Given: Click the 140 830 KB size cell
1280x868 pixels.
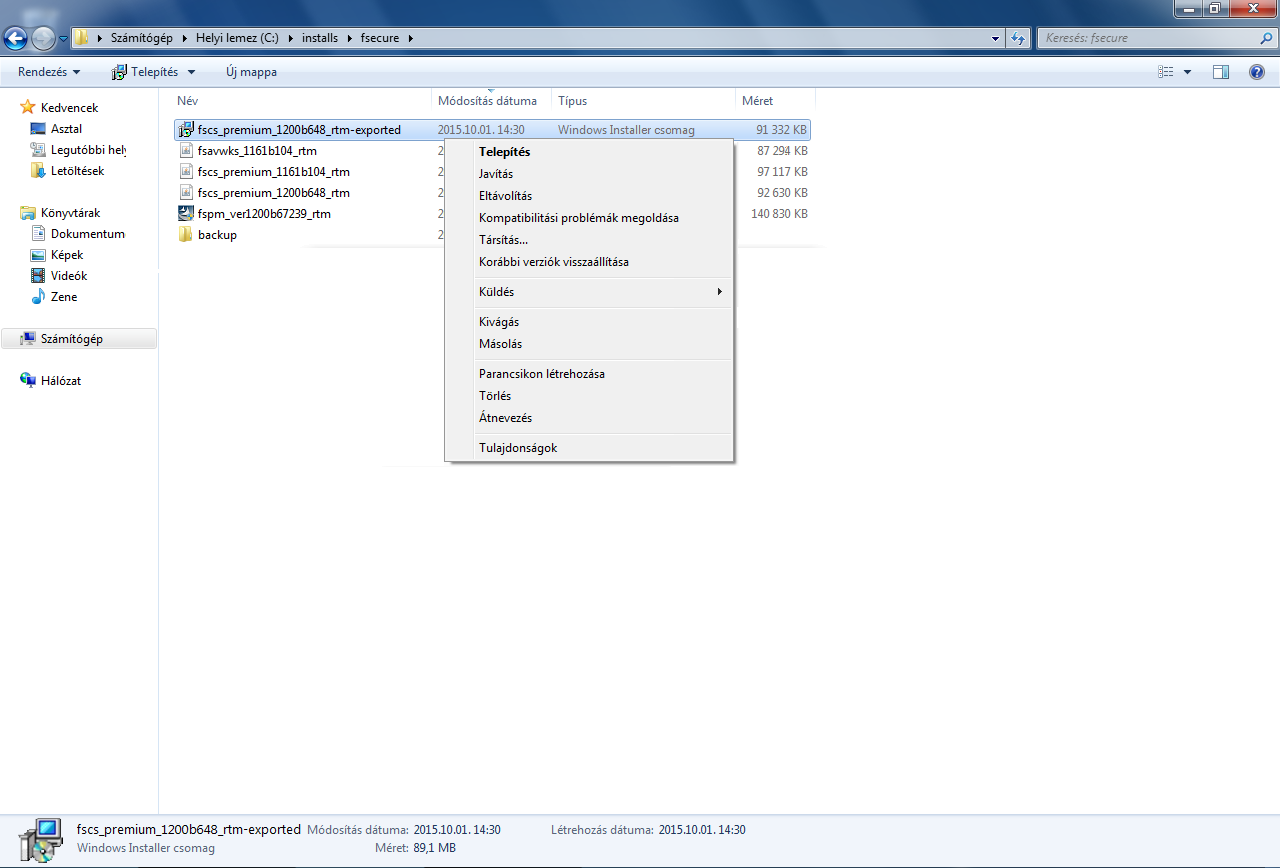Looking at the screenshot, I should point(780,214).
